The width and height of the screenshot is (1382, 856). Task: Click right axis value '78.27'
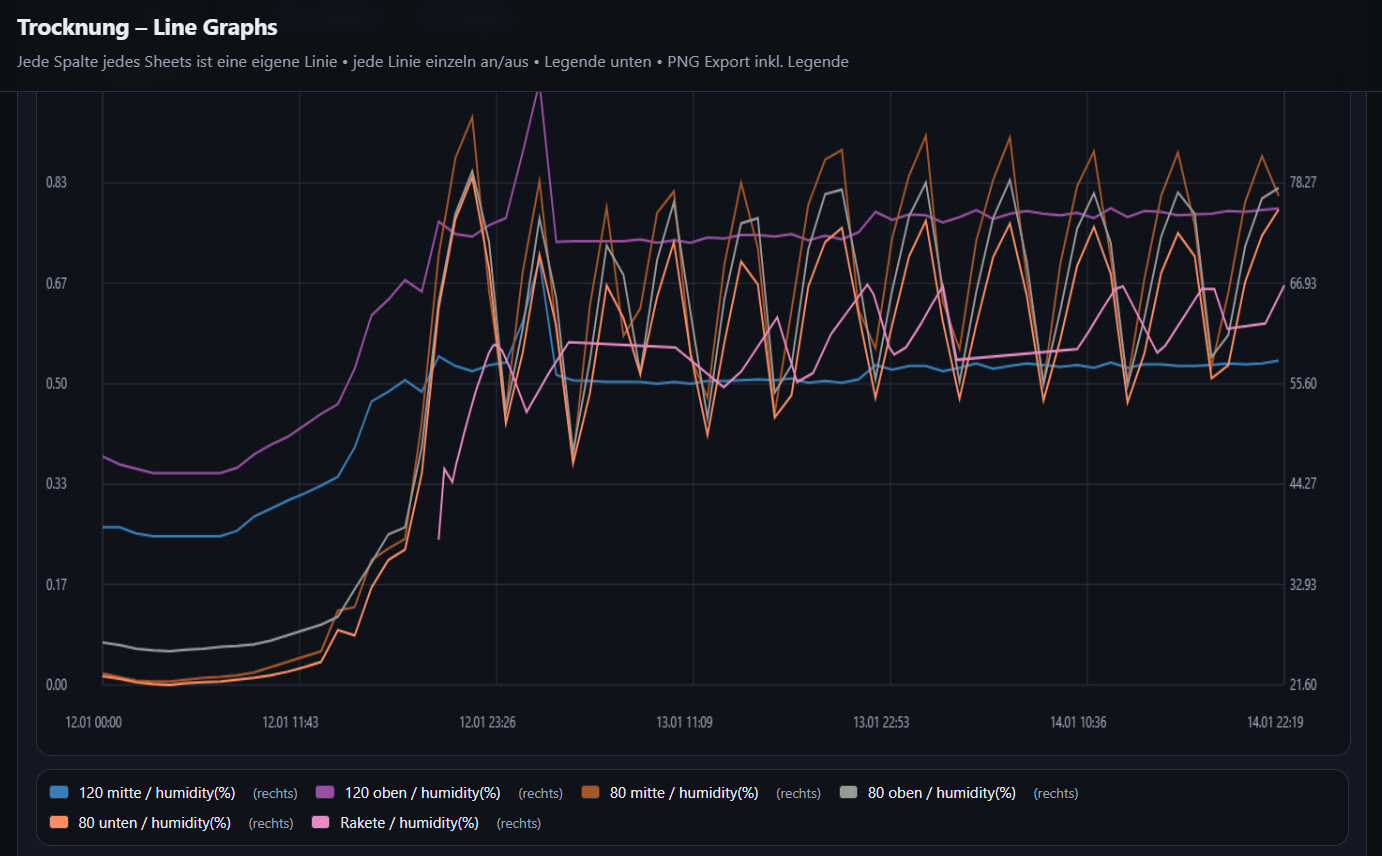coord(1304,182)
